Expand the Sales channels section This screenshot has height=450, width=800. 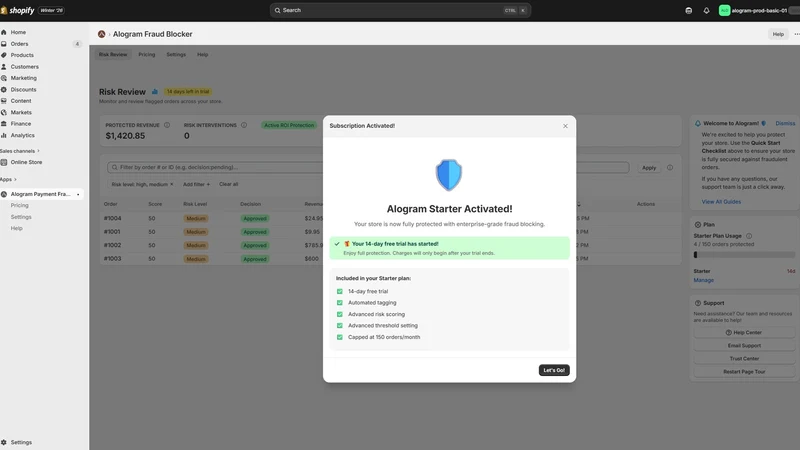(x=19, y=151)
